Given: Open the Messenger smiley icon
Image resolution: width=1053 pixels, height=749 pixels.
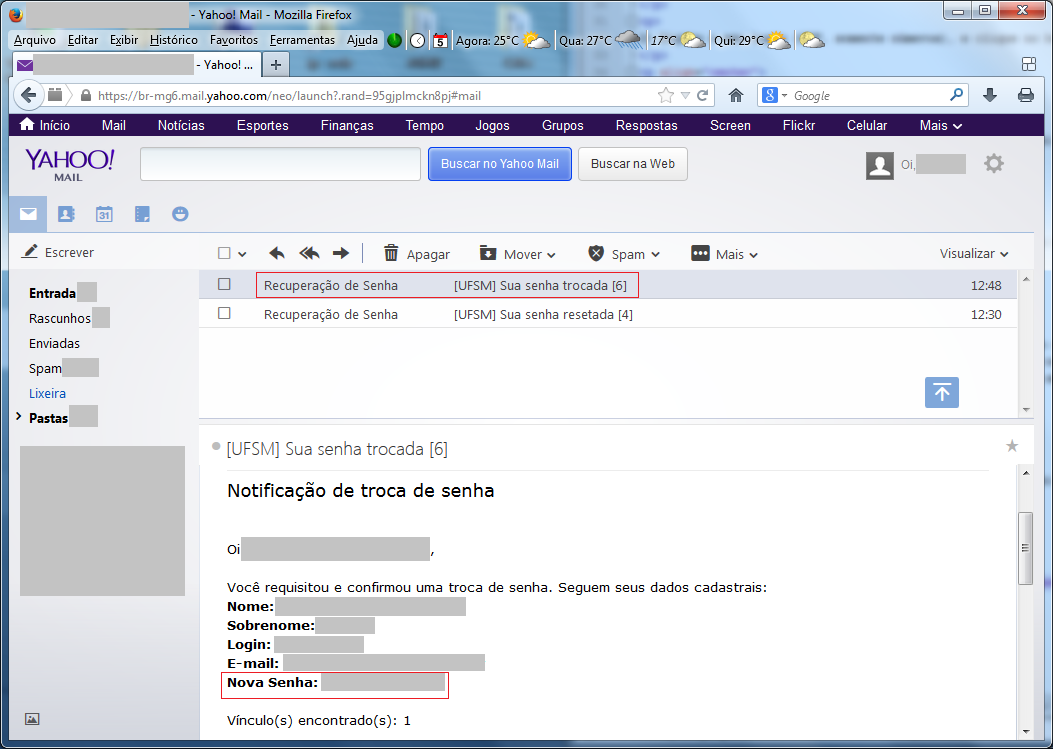Looking at the screenshot, I should pos(180,214).
